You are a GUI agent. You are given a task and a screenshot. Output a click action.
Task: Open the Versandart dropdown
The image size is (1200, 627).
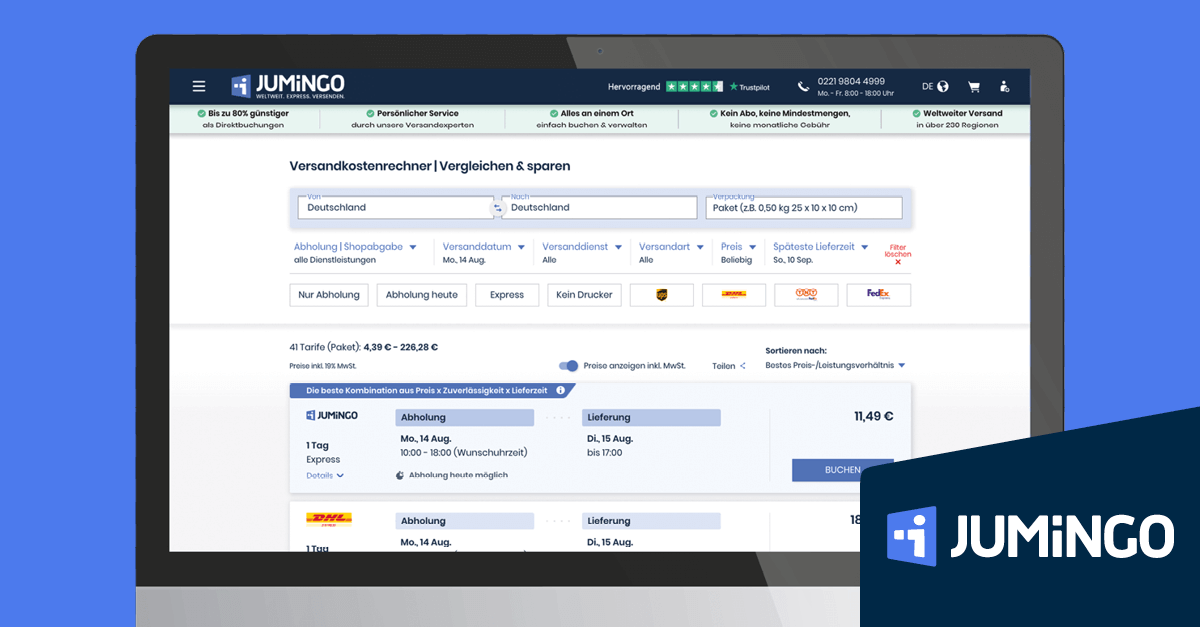click(672, 247)
